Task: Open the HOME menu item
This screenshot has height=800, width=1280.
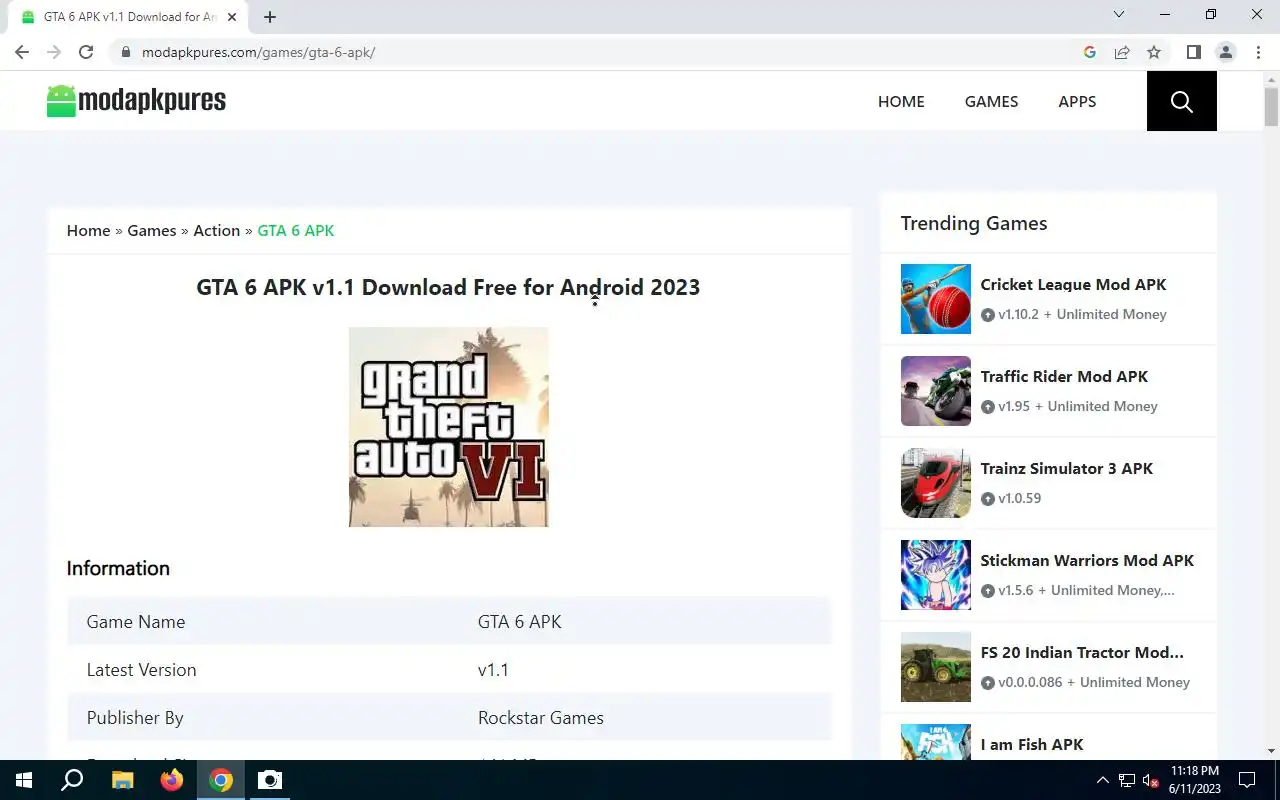Action: (901, 101)
